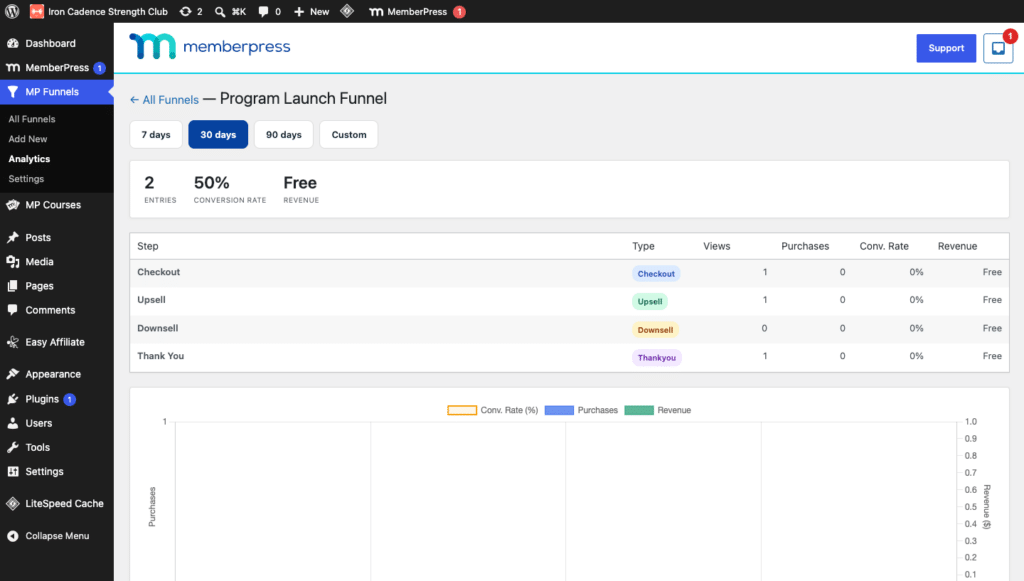1024x581 pixels.
Task: Collapse the admin sidebar menu
Action: pos(57,535)
